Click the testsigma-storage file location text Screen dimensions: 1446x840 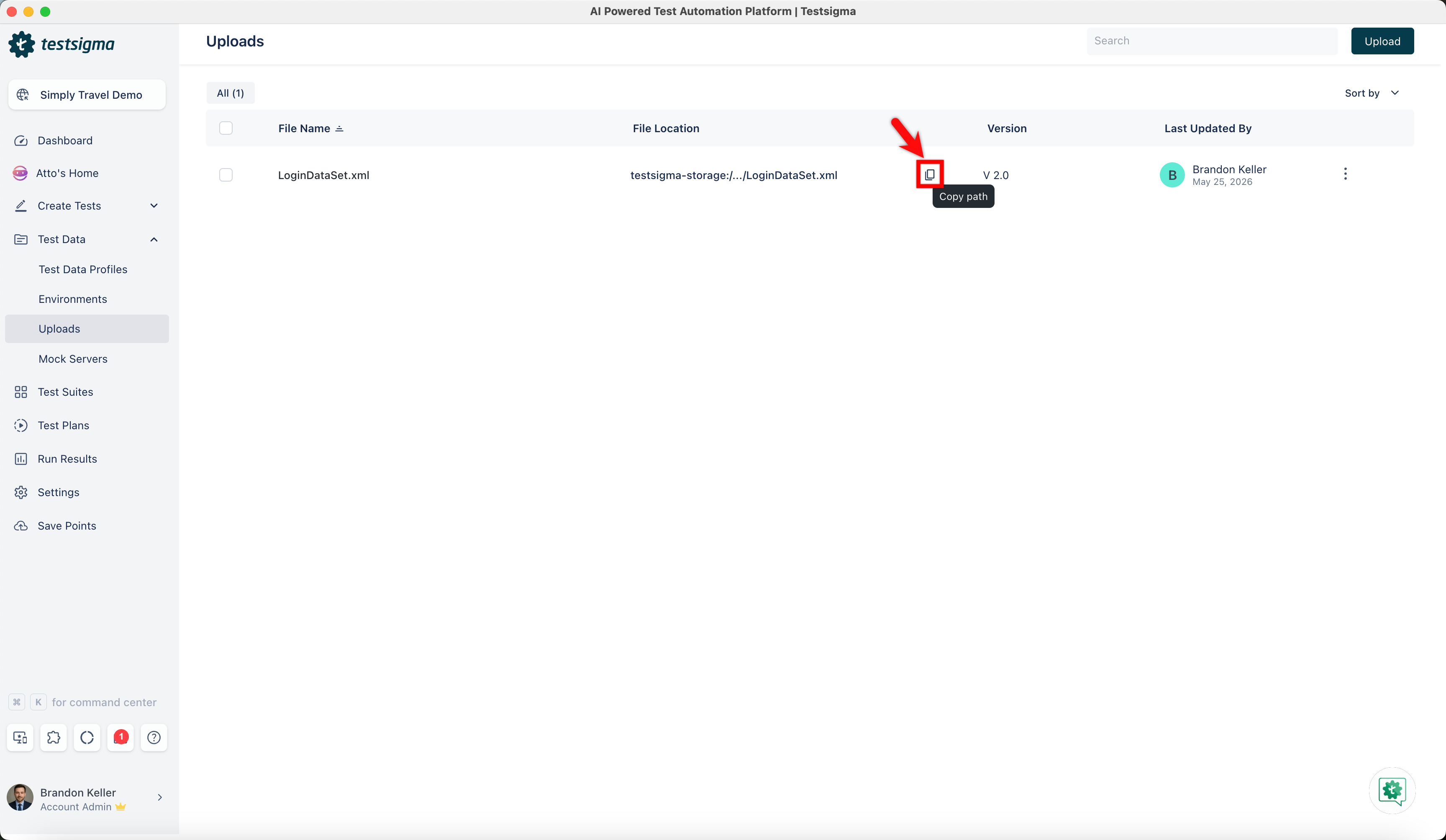[734, 175]
